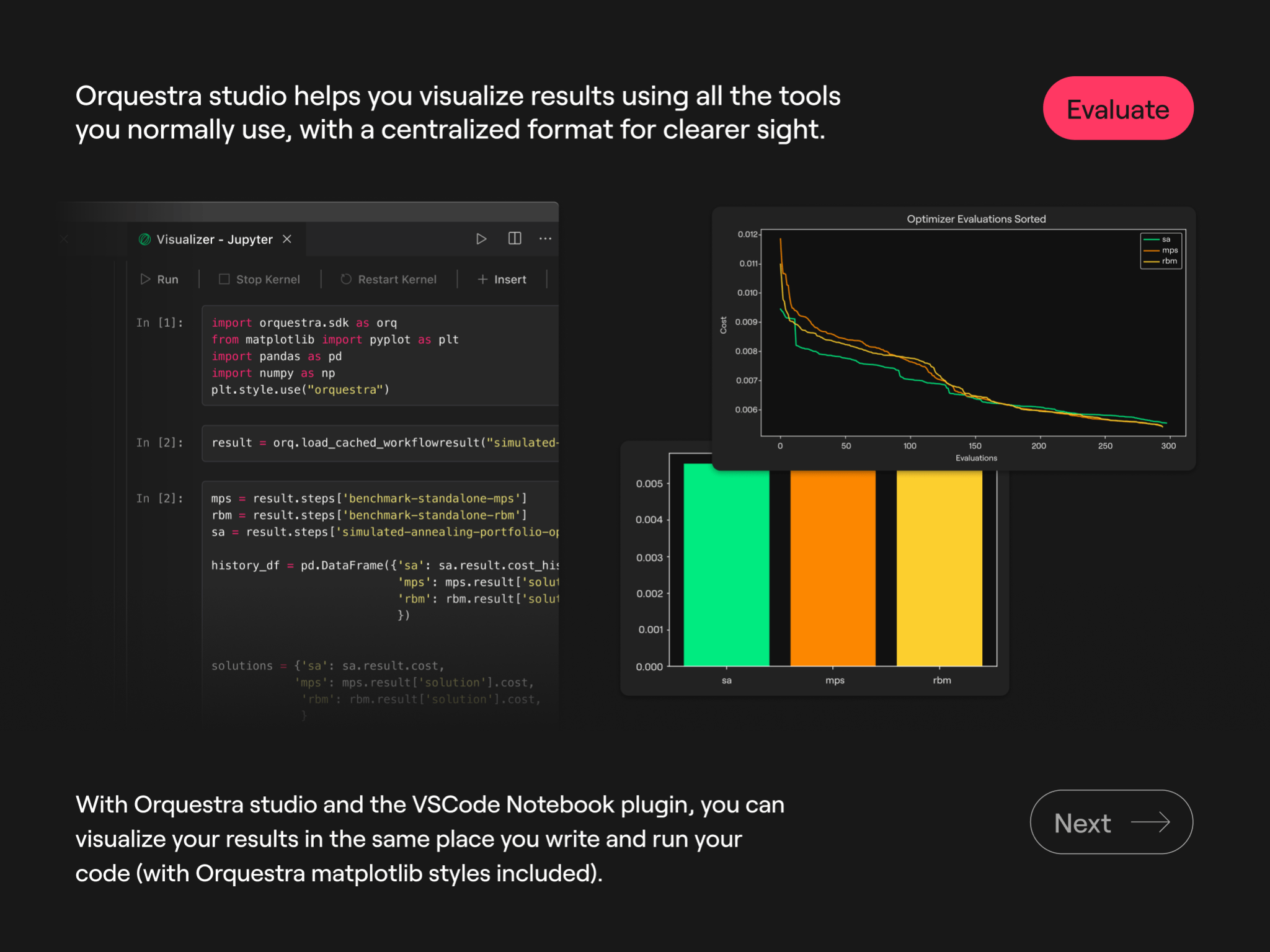Click the Stop Kernel square icon

[x=224, y=279]
